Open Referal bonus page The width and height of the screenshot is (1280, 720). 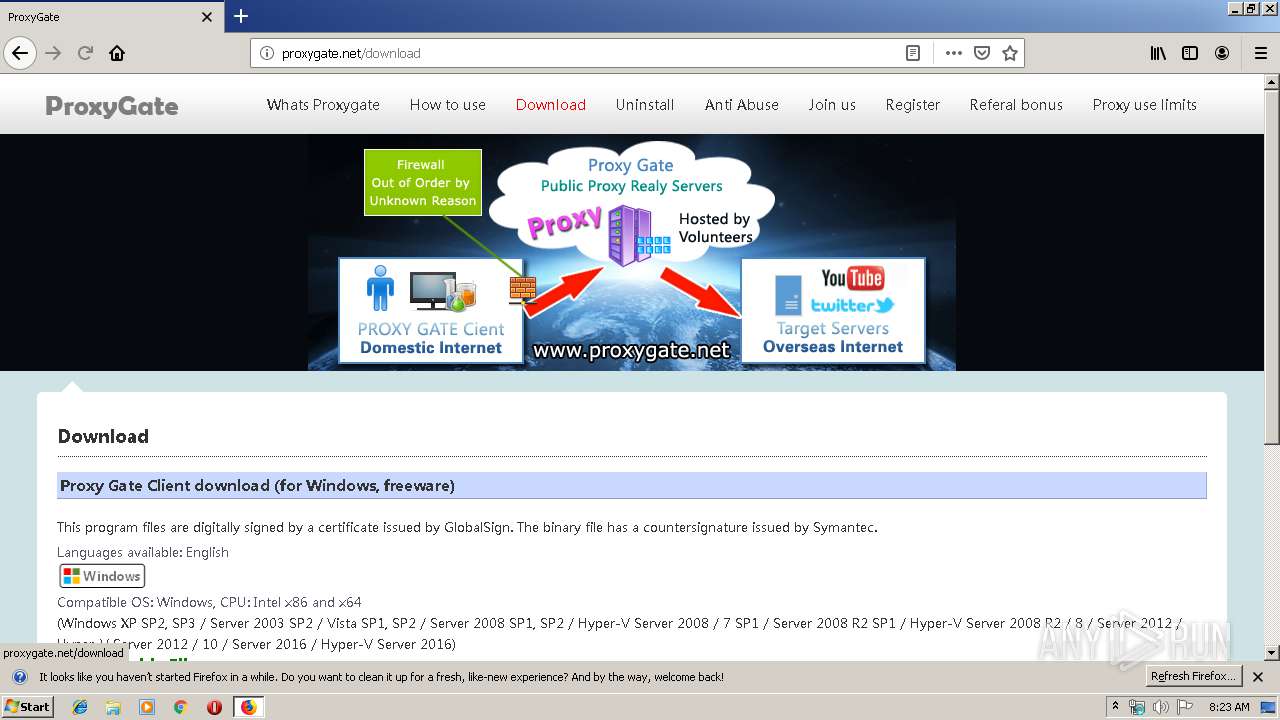[1016, 105]
